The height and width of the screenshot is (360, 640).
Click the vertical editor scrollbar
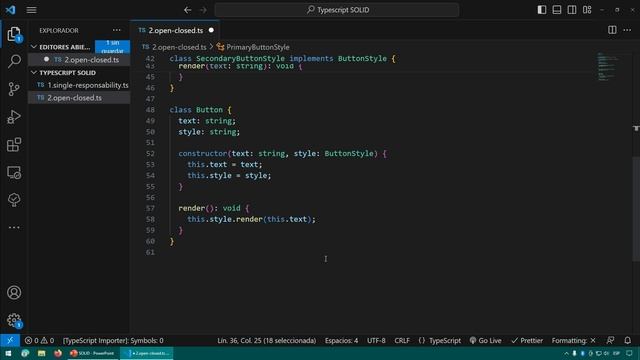pyautogui.click(x=636, y=208)
